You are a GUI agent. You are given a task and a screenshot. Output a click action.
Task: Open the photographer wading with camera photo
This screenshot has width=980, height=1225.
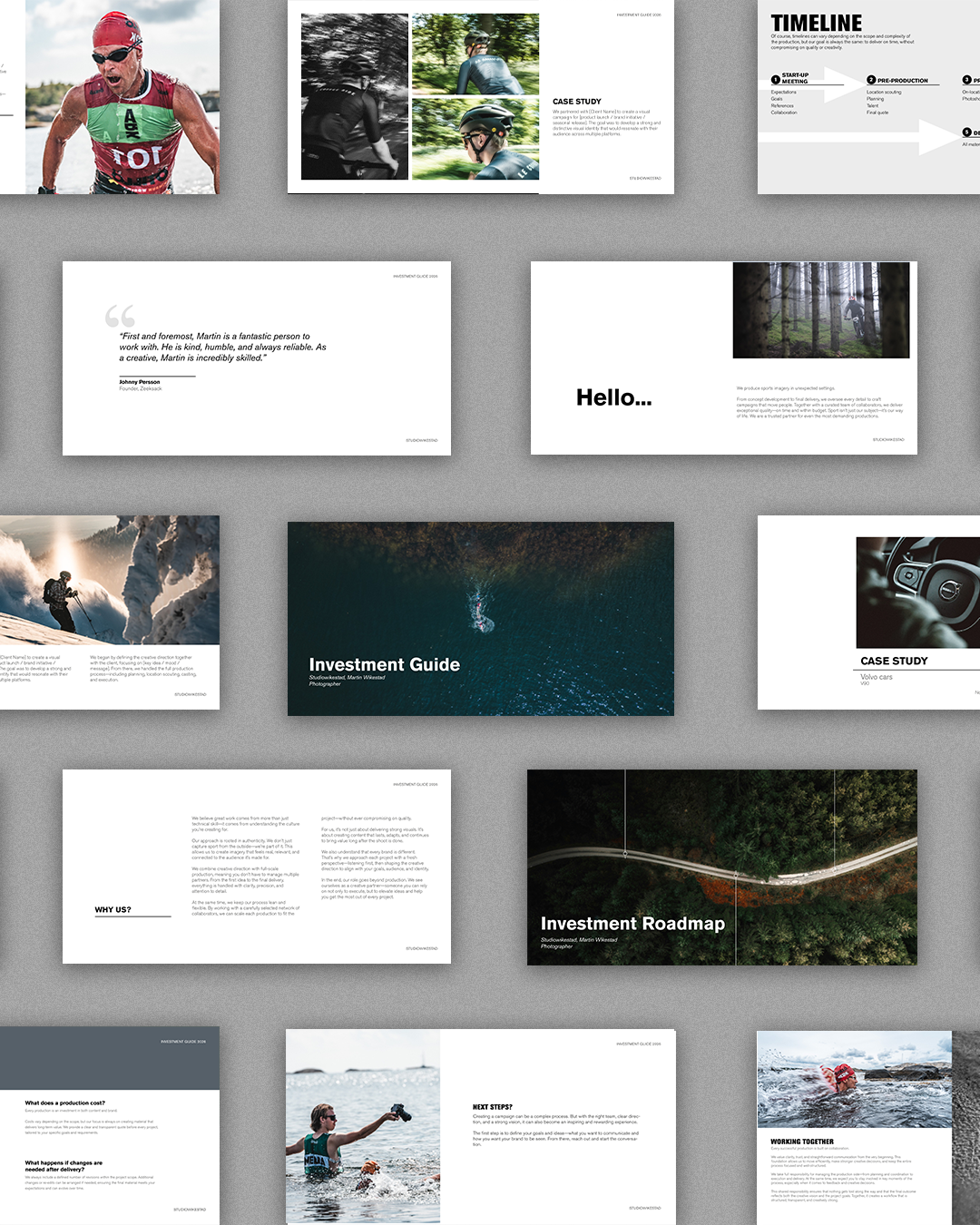(x=363, y=1127)
